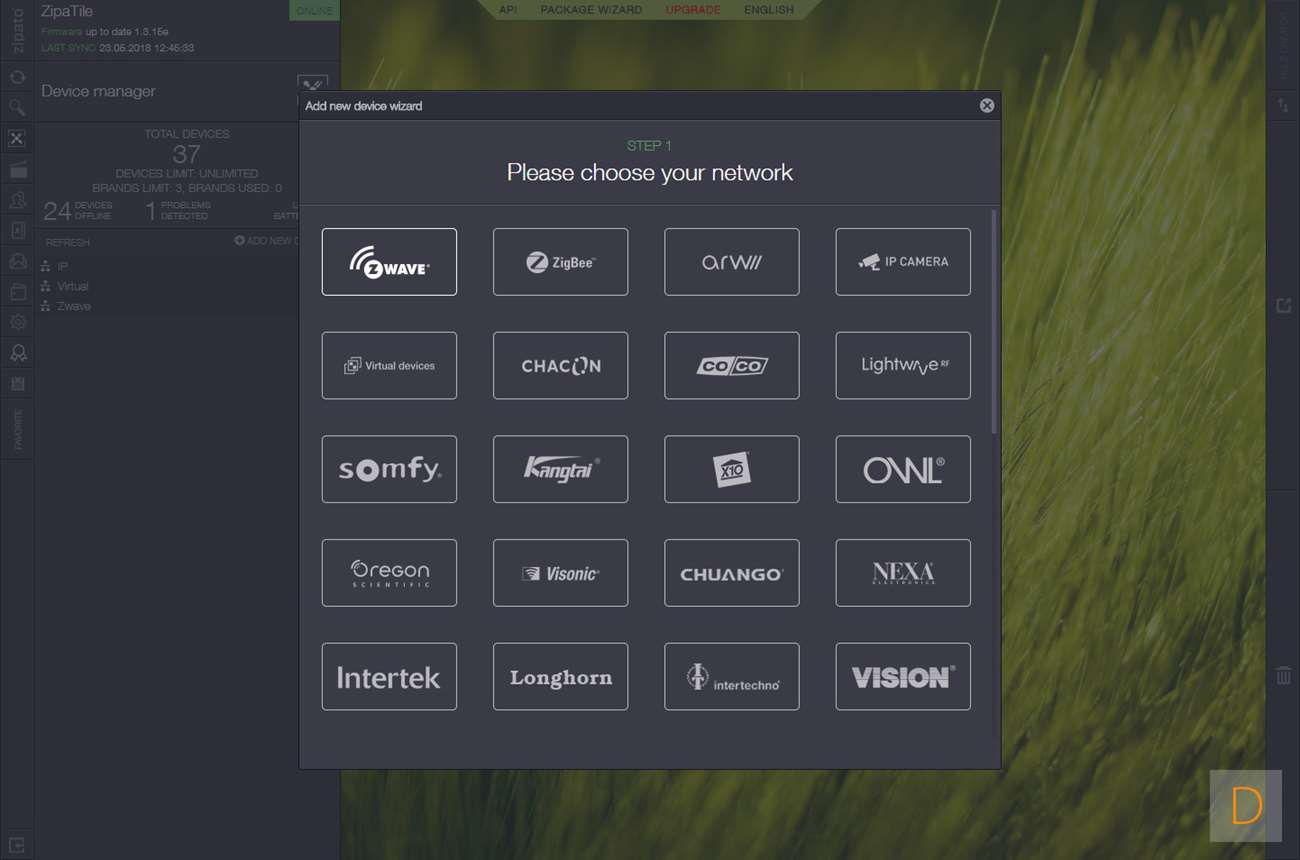
Task: Click Add New Device in Device manager
Action: click(267, 241)
